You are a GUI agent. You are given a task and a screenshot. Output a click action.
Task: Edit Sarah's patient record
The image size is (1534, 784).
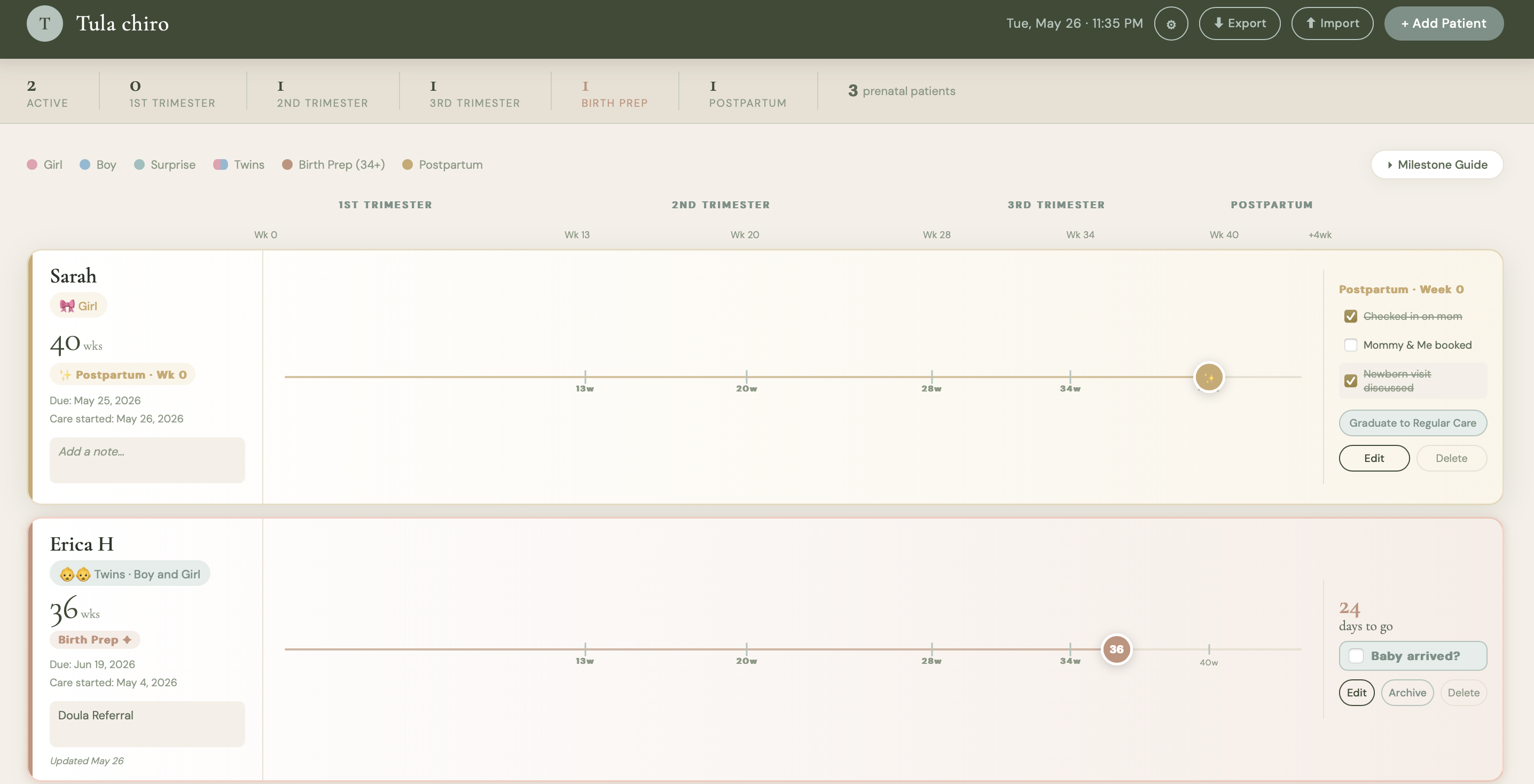(1374, 458)
